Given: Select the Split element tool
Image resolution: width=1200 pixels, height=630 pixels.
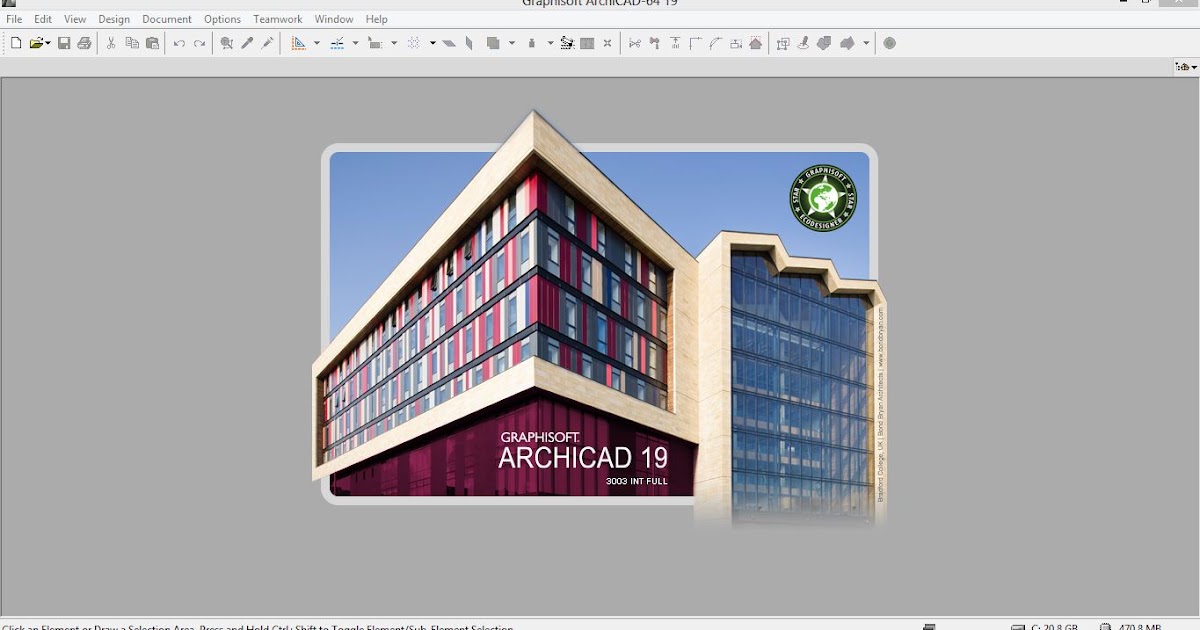Looking at the screenshot, I should (652, 43).
